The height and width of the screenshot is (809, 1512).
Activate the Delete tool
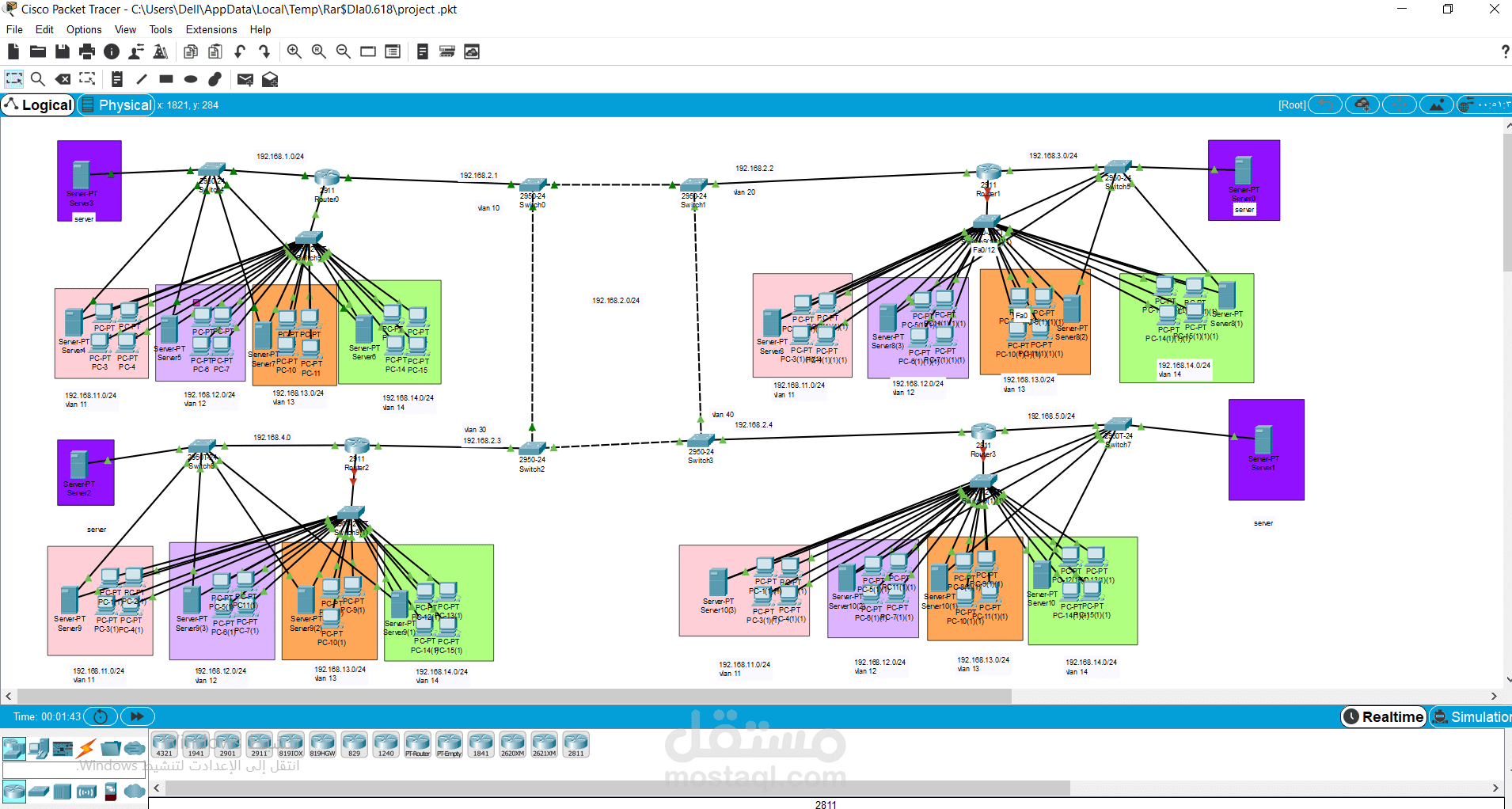tap(63, 79)
